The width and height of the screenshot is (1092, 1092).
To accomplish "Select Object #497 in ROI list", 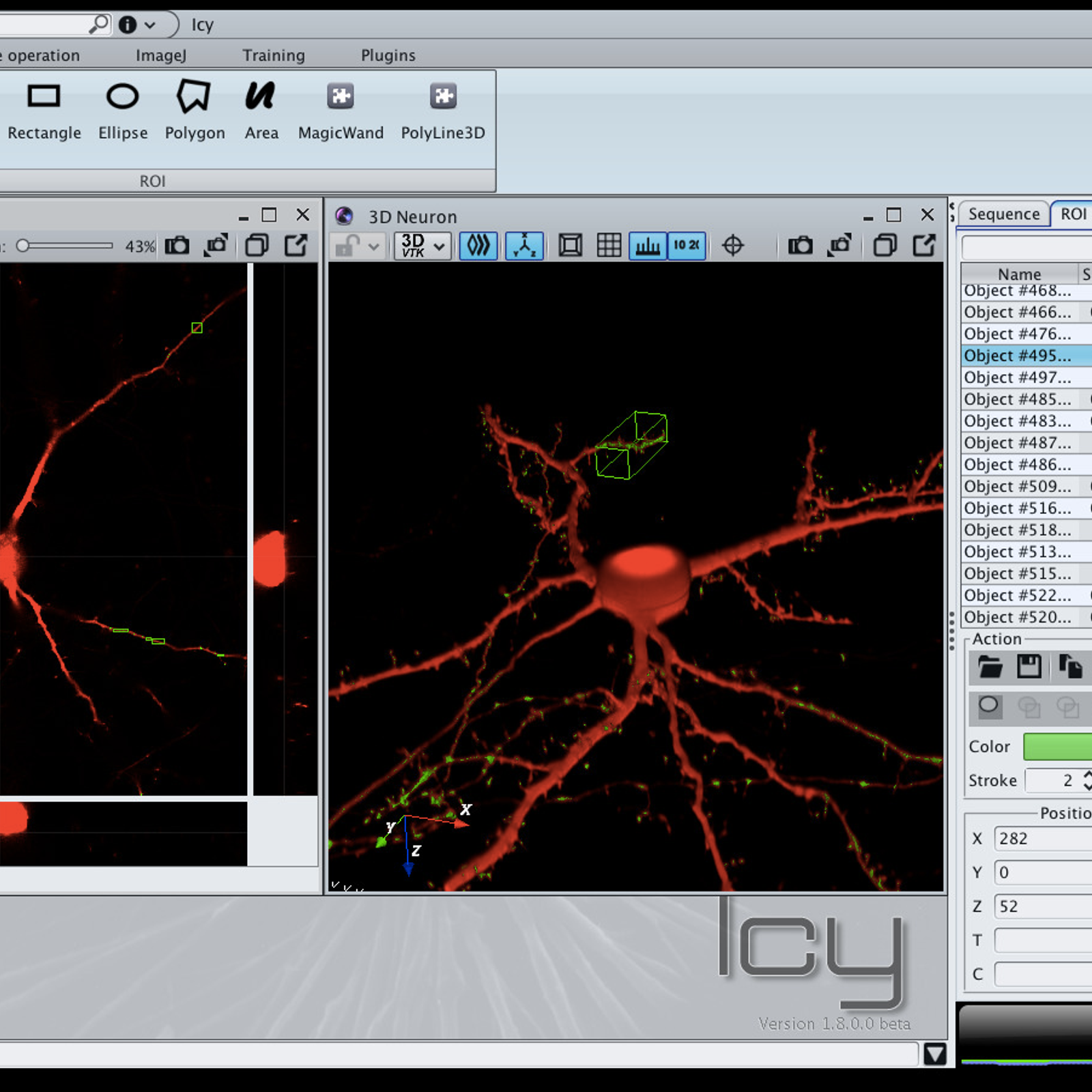I will (1026, 377).
